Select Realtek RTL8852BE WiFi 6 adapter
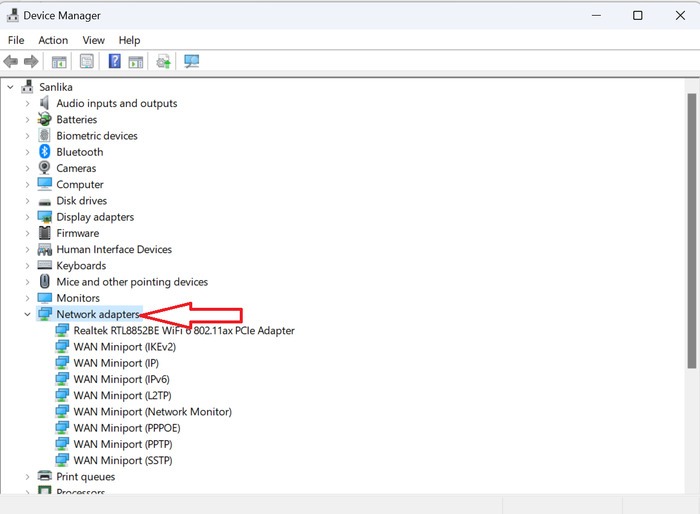This screenshot has width=700, height=514. [184, 330]
